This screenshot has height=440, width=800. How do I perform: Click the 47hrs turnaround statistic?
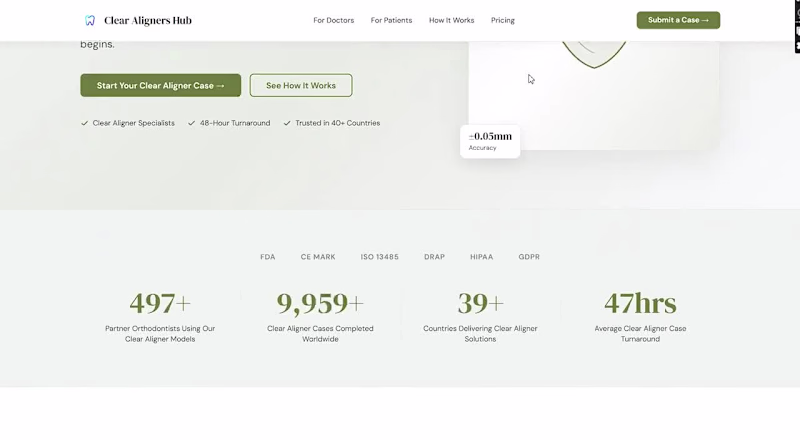(640, 303)
